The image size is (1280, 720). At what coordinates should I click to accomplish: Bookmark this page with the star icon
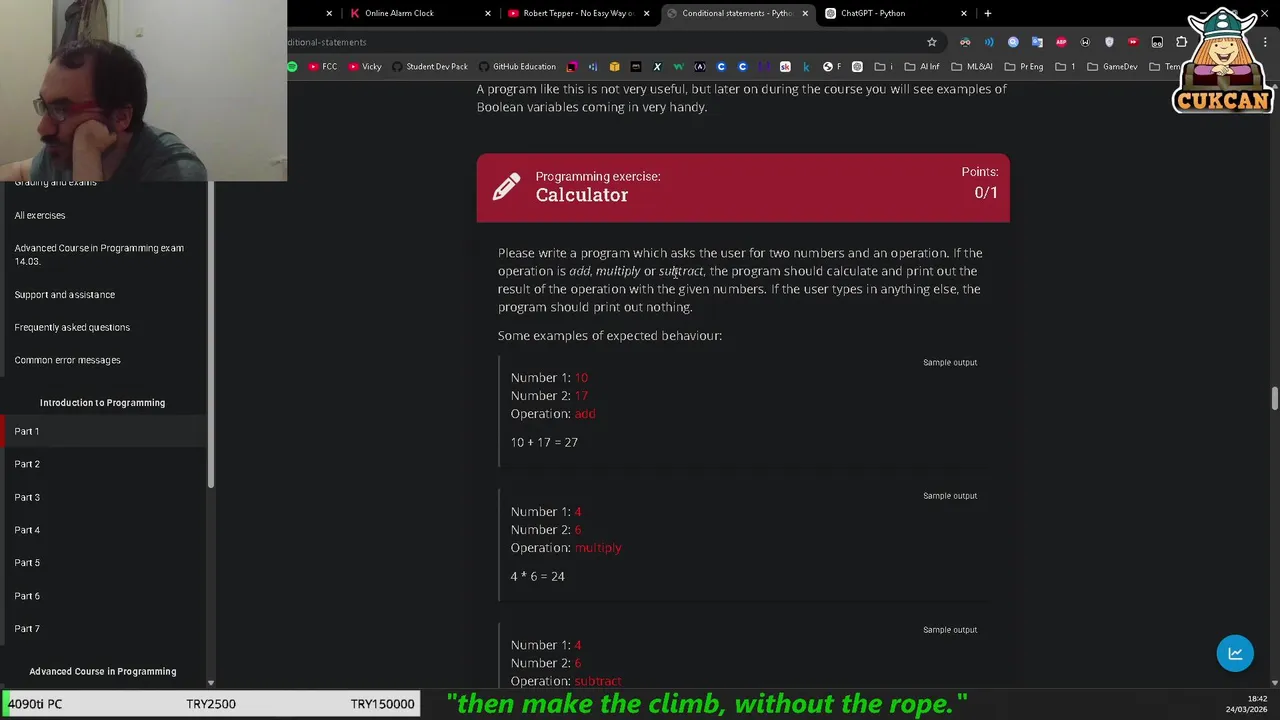(932, 42)
